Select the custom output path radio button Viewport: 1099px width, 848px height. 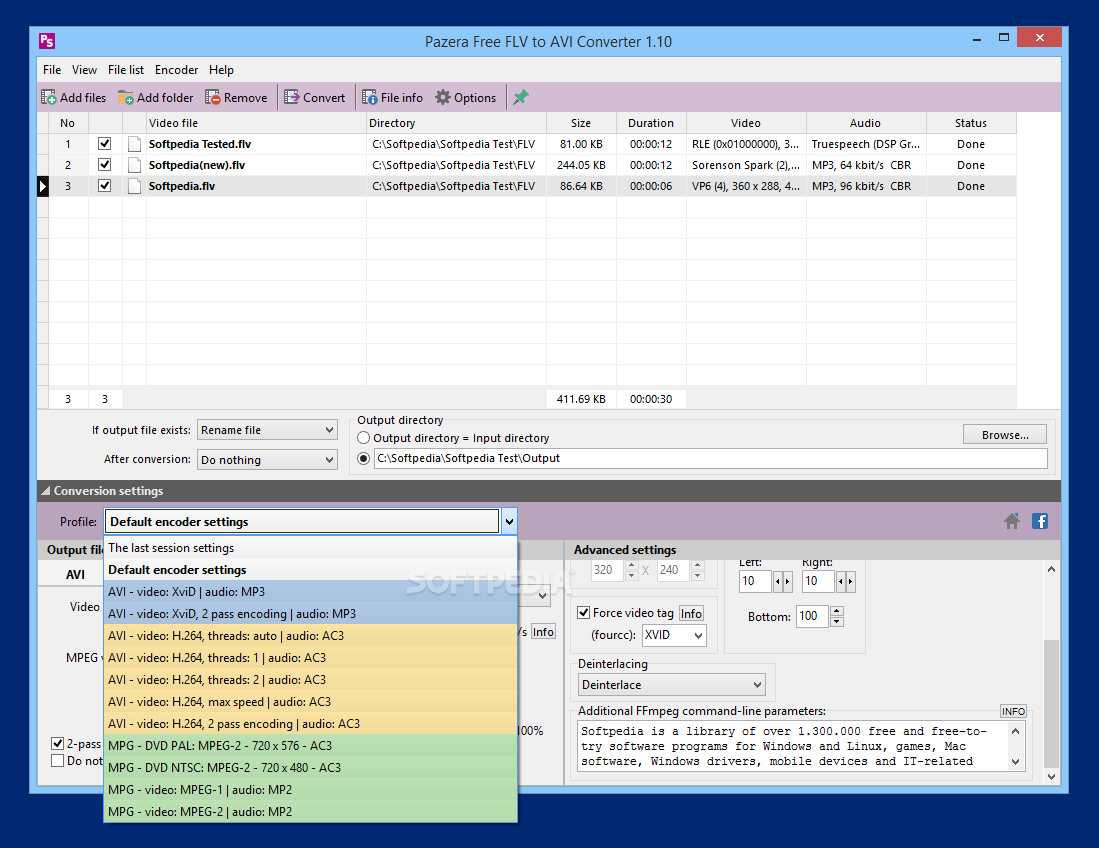(x=363, y=458)
